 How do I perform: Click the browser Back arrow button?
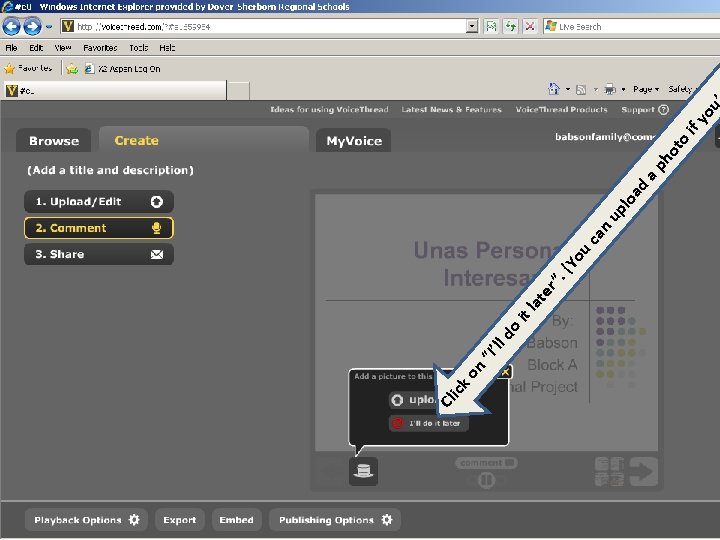(11, 27)
